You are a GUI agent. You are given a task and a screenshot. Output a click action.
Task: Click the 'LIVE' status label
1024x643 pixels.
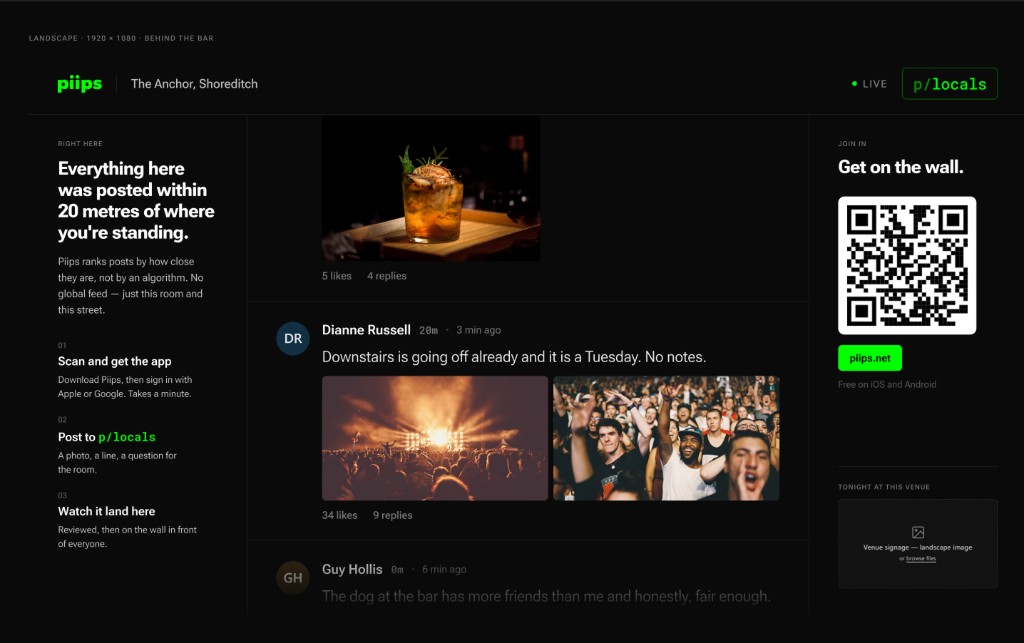pyautogui.click(x=874, y=84)
